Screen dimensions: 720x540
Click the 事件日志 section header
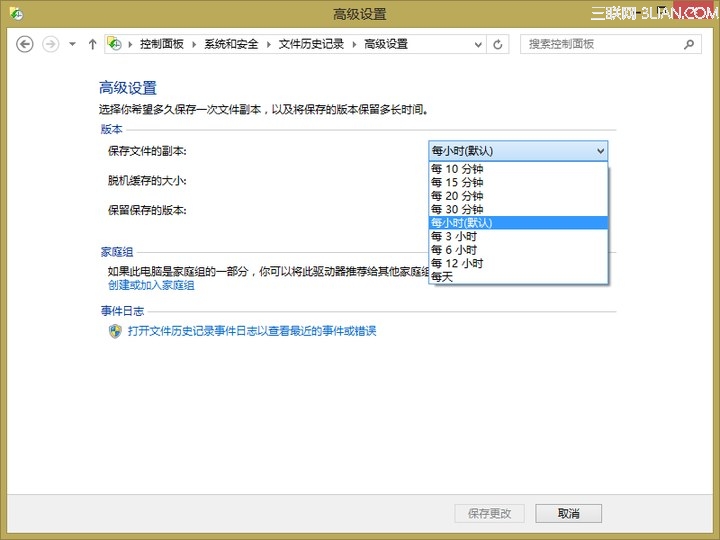[122, 311]
